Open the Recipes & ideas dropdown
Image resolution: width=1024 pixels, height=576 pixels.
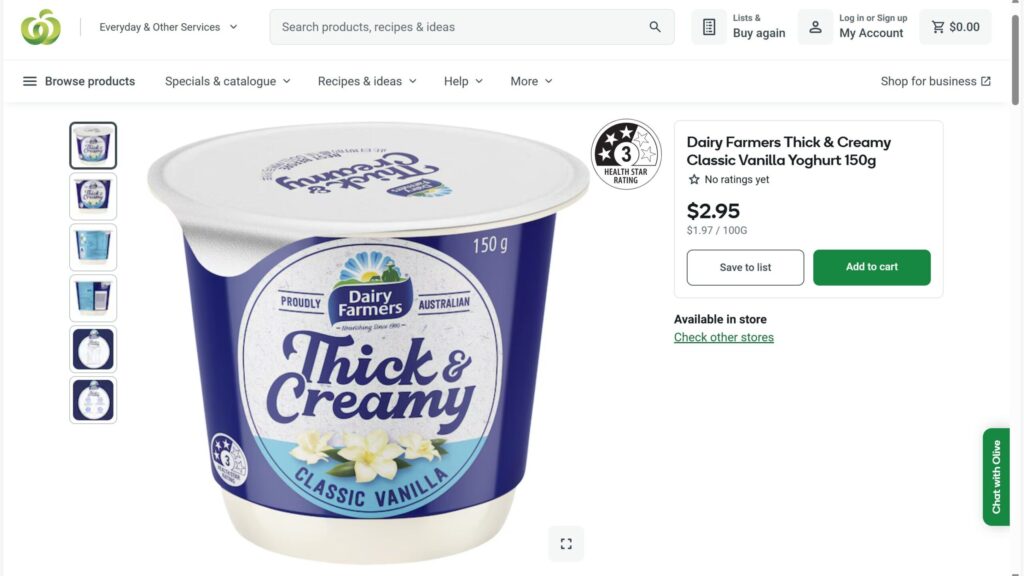(x=367, y=81)
